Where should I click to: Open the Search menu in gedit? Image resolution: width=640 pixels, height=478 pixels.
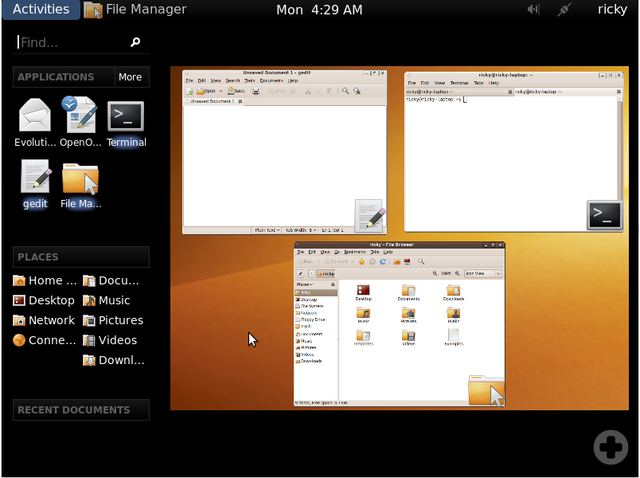[233, 80]
